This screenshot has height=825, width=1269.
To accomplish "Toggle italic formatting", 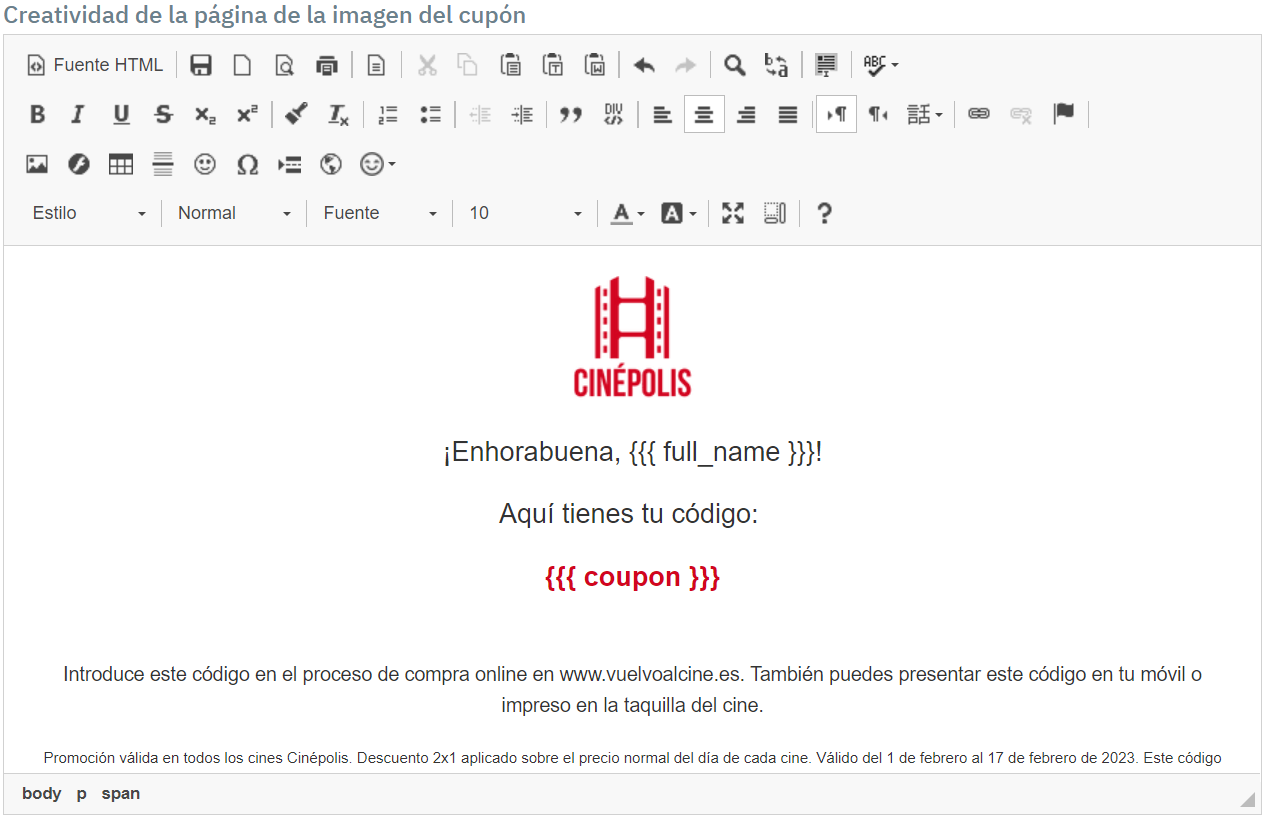I will (x=79, y=114).
